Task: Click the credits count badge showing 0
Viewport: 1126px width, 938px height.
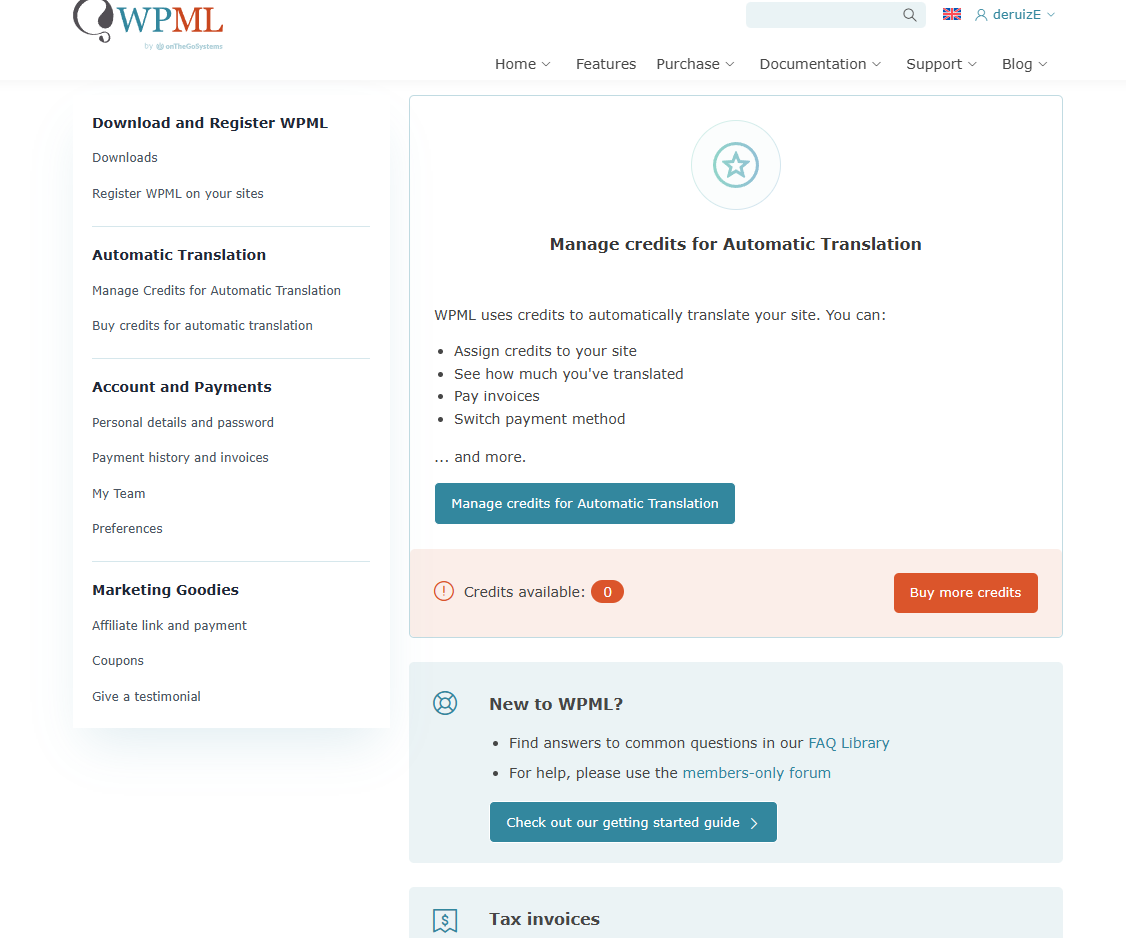Action: tap(607, 592)
